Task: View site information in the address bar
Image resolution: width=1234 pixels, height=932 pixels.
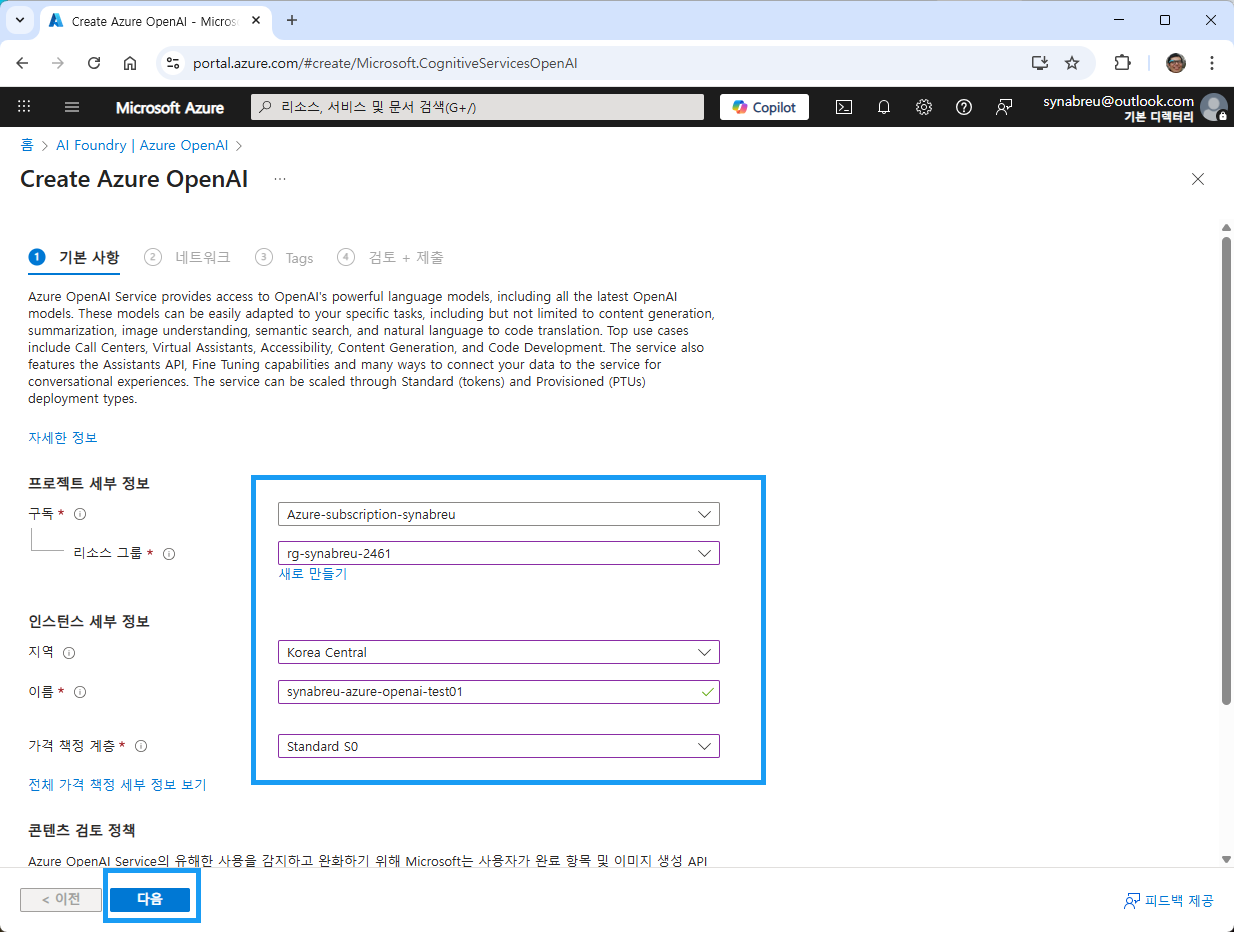Action: [x=173, y=63]
